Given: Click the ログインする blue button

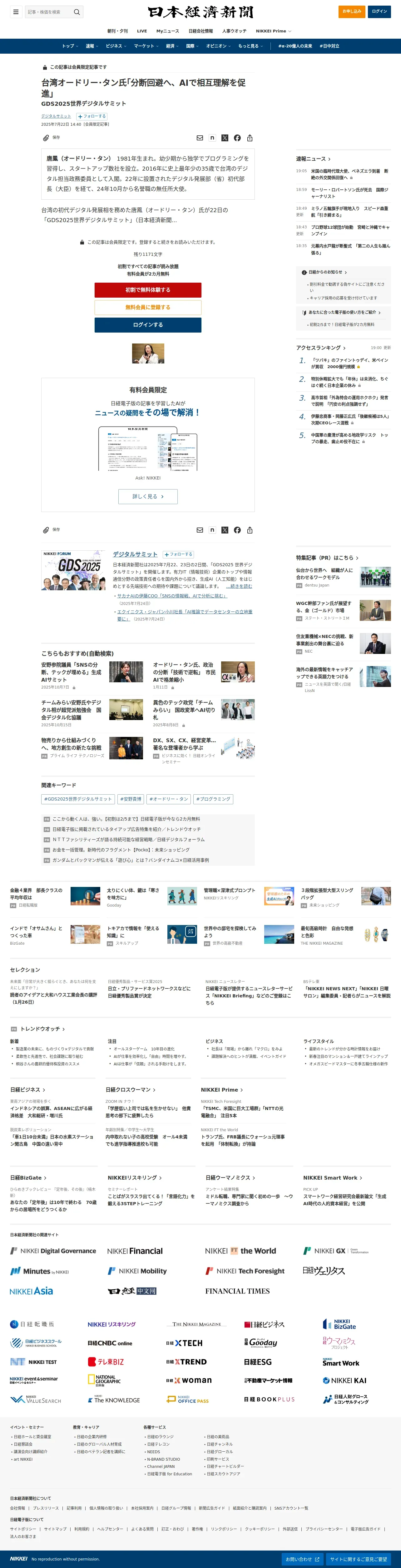Looking at the screenshot, I should coord(148,325).
